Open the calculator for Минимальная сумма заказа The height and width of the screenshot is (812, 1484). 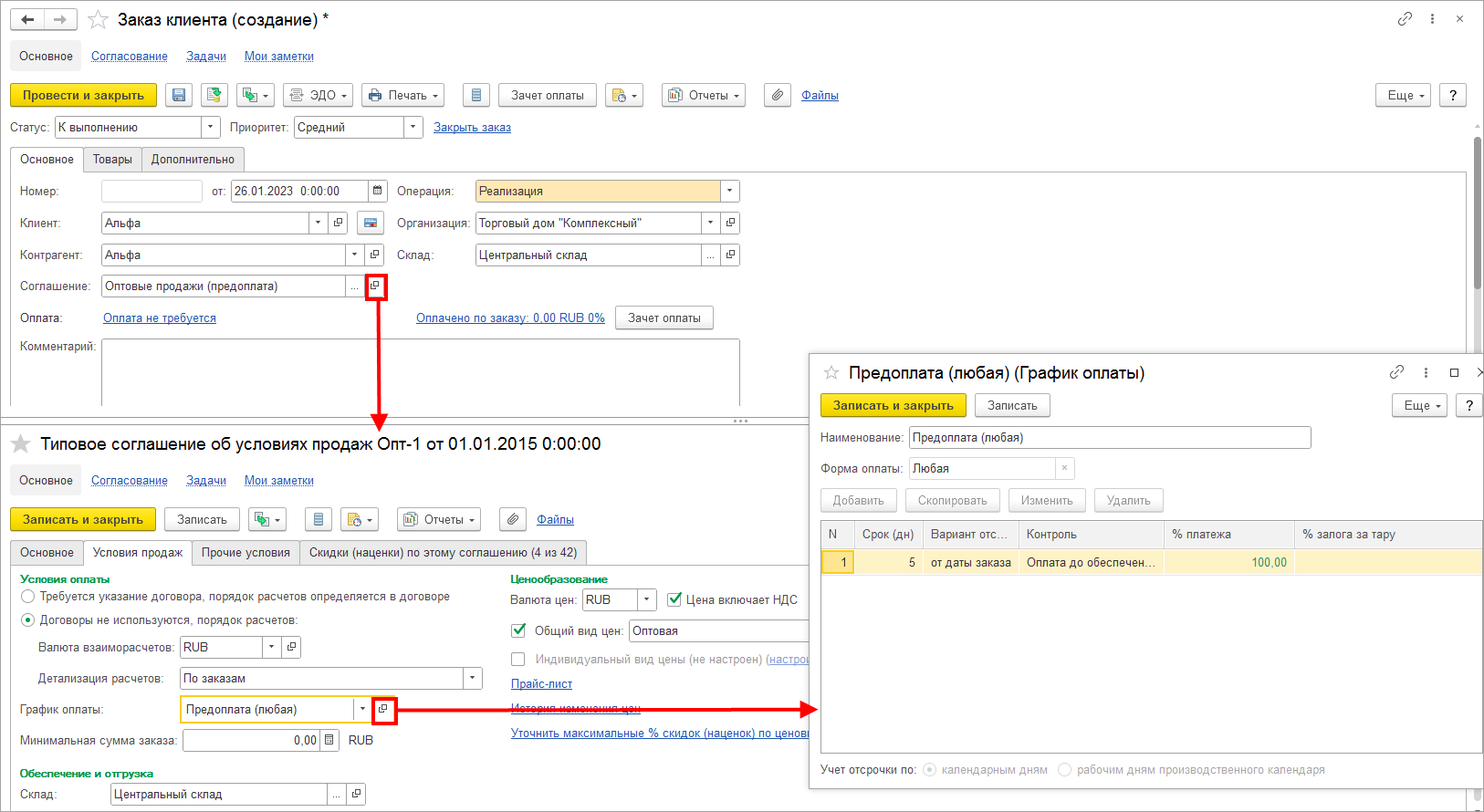pos(329,740)
